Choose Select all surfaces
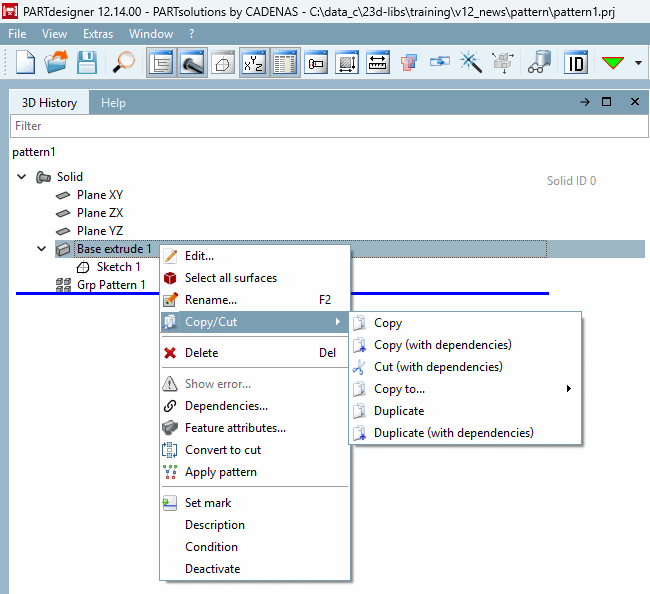650x594 pixels. point(255,278)
